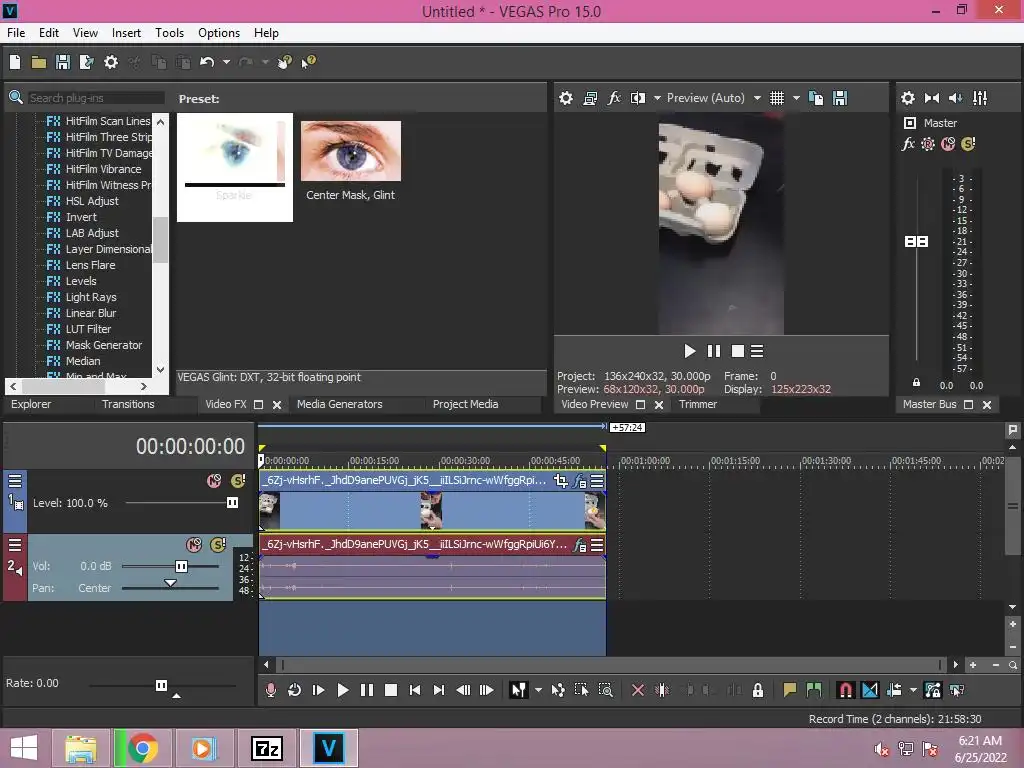Mute audio track 2

[x=194, y=545]
